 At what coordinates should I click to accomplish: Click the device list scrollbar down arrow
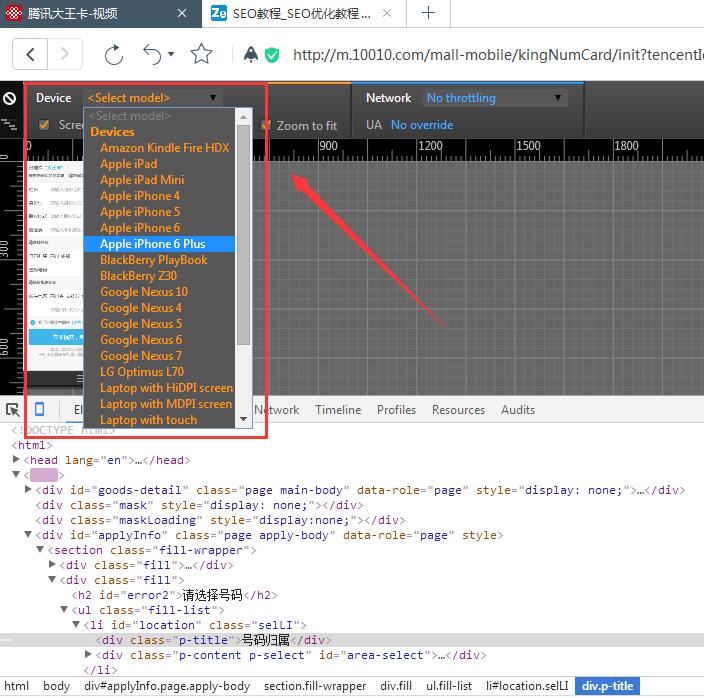coord(243,419)
